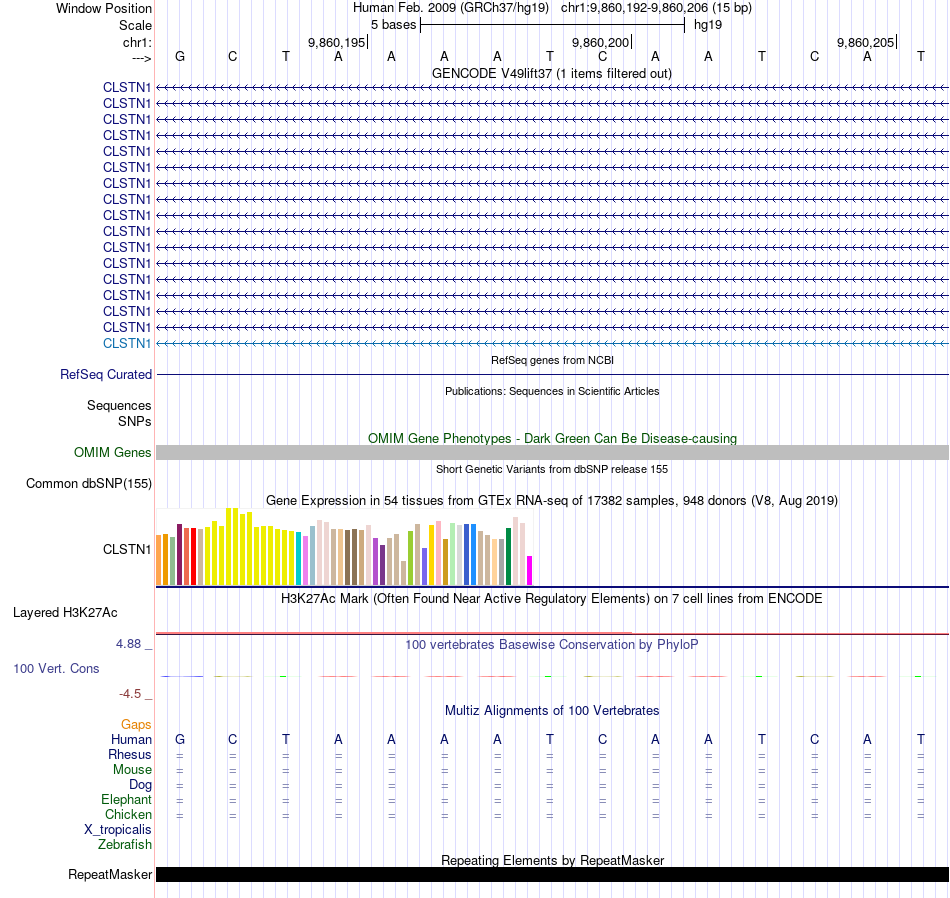Click the '--->' strand direction arrow label
The width and height of the screenshot is (950, 898).
pyautogui.click(x=141, y=58)
